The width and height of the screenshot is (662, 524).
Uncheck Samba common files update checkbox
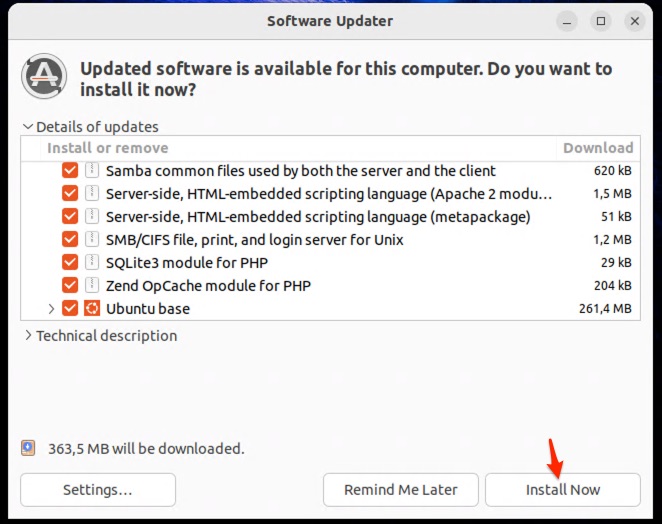(70, 170)
